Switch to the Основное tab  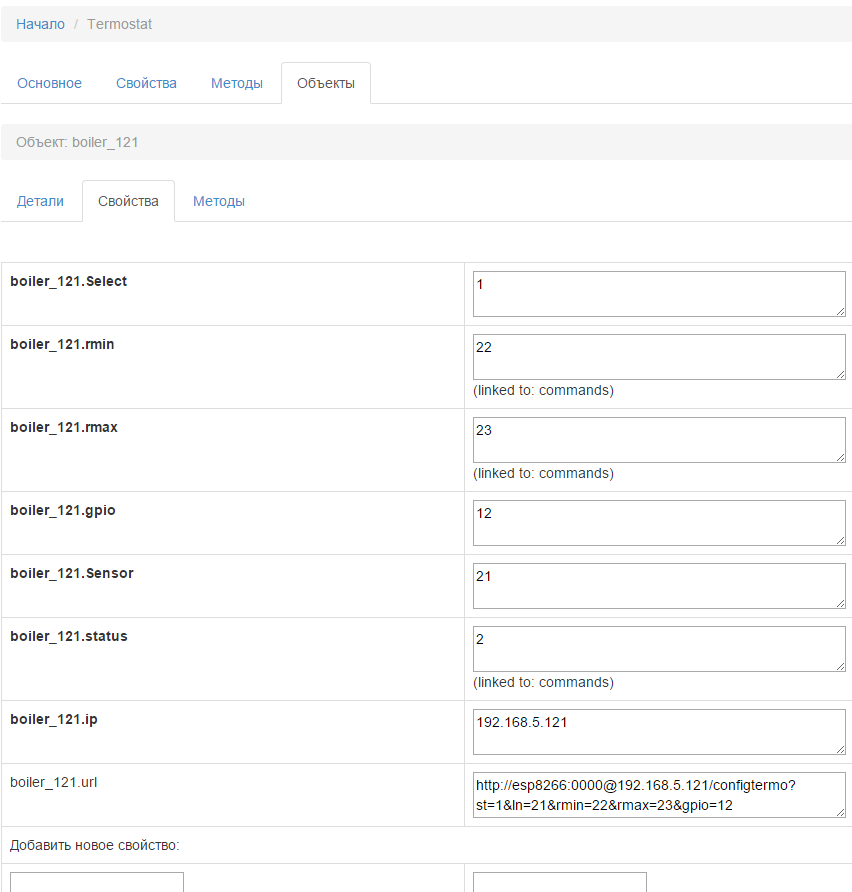coord(49,83)
